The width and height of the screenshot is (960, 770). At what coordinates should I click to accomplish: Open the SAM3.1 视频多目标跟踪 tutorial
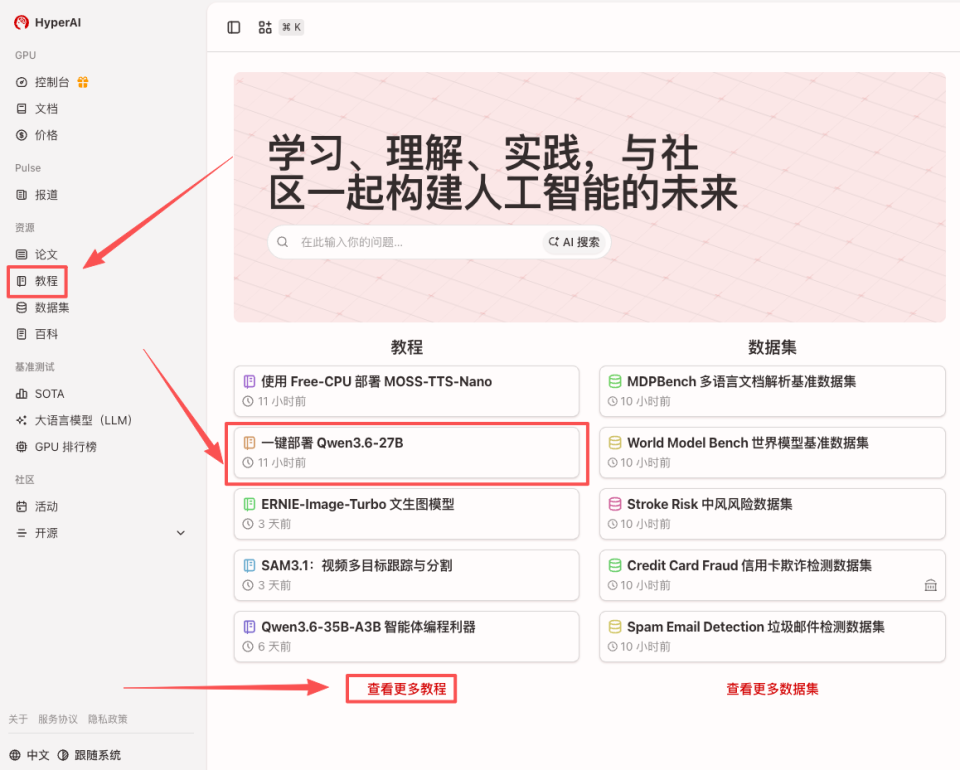(x=406, y=575)
